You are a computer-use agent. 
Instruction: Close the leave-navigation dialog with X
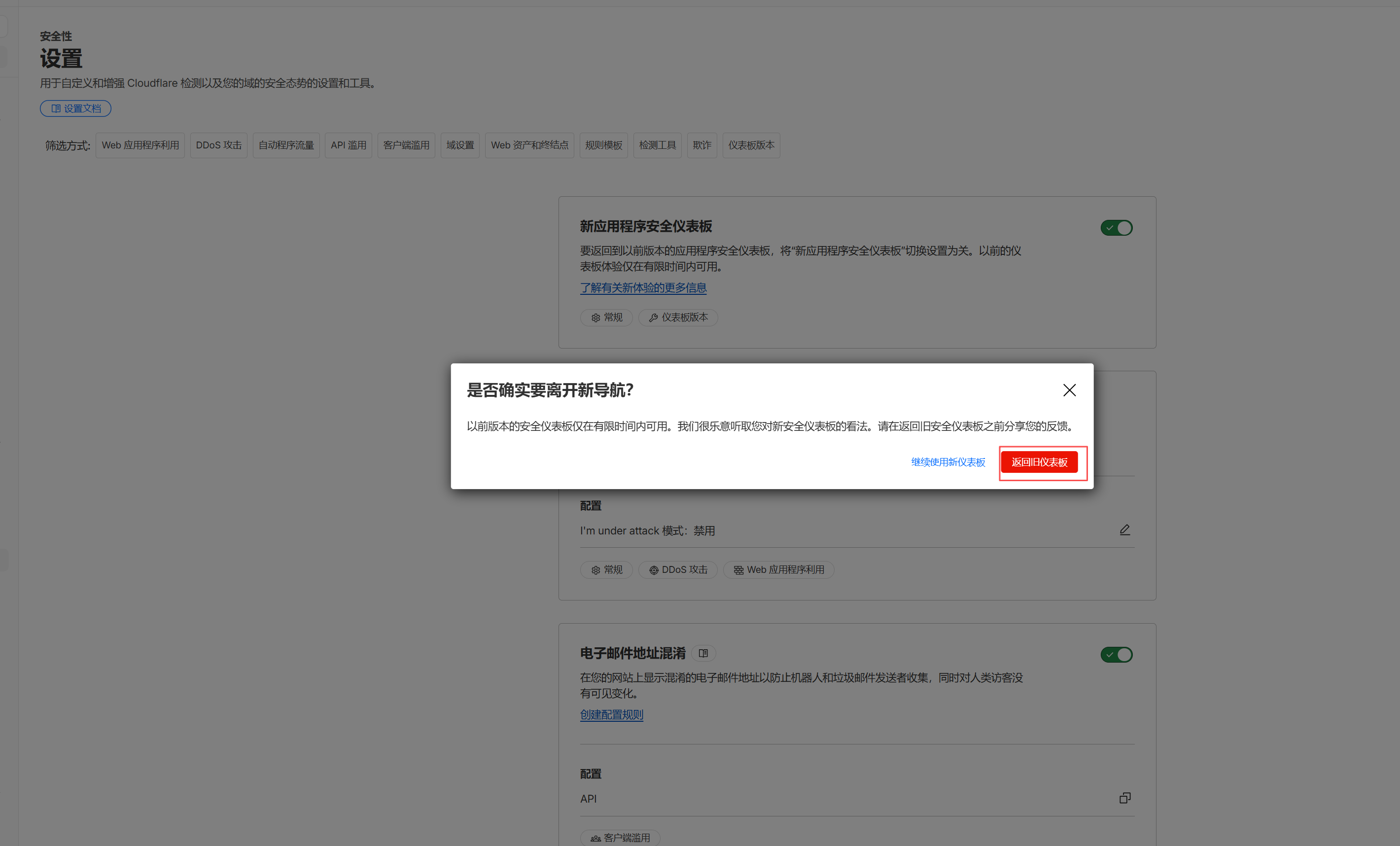coord(1069,390)
